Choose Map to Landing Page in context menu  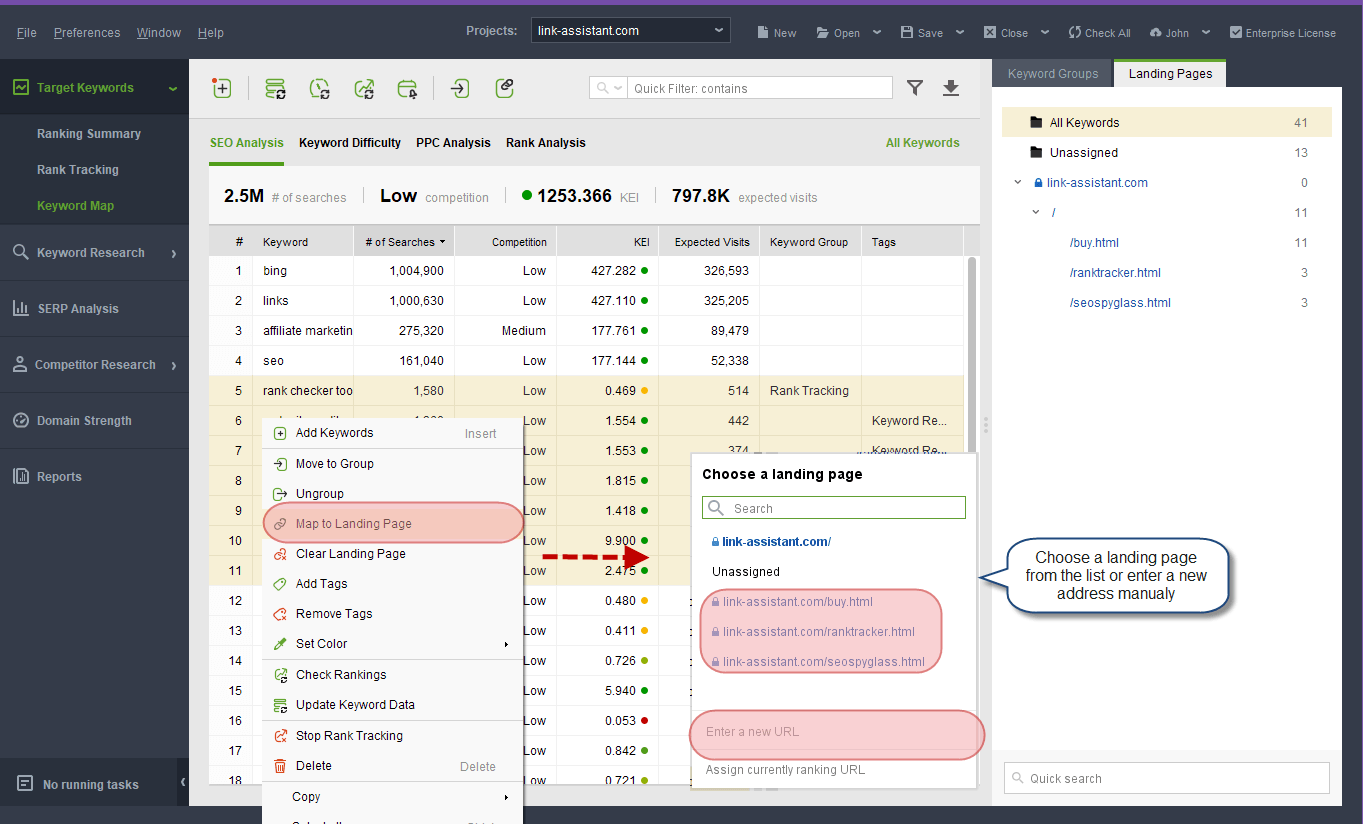click(392, 524)
